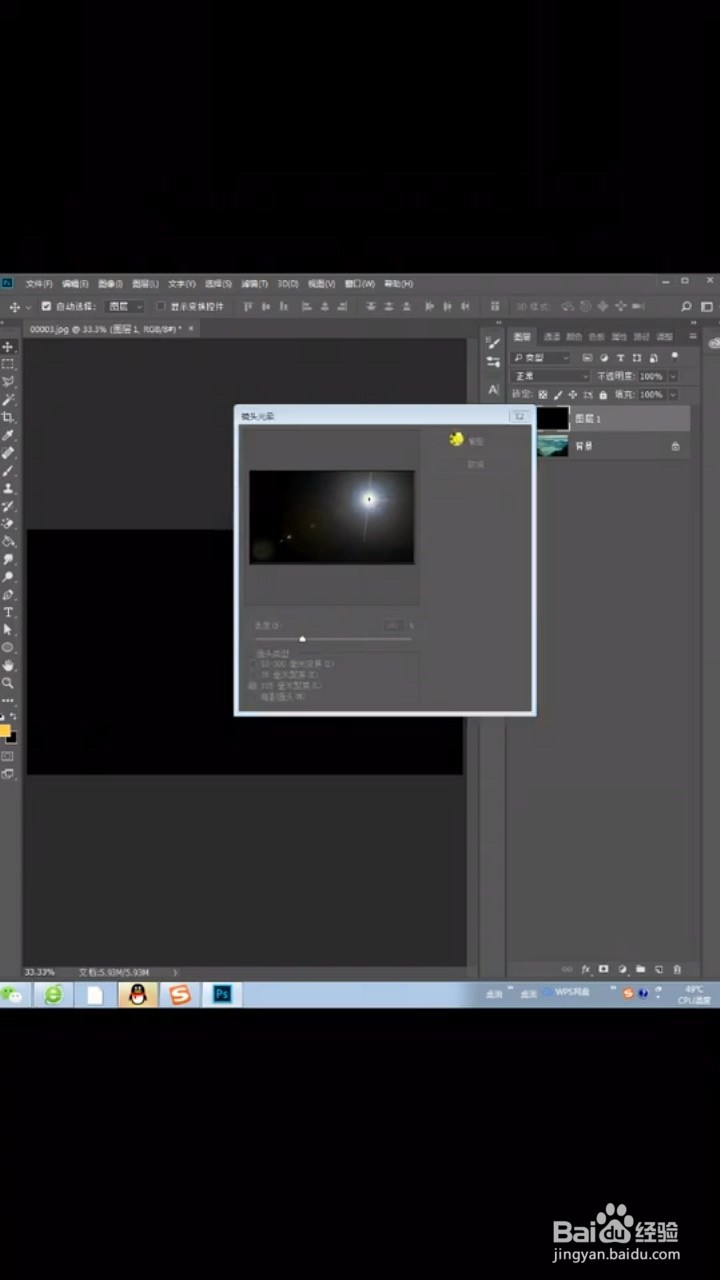The height and width of the screenshot is (1280, 720).
Task: Select the Zoom tool
Action: click(8, 683)
